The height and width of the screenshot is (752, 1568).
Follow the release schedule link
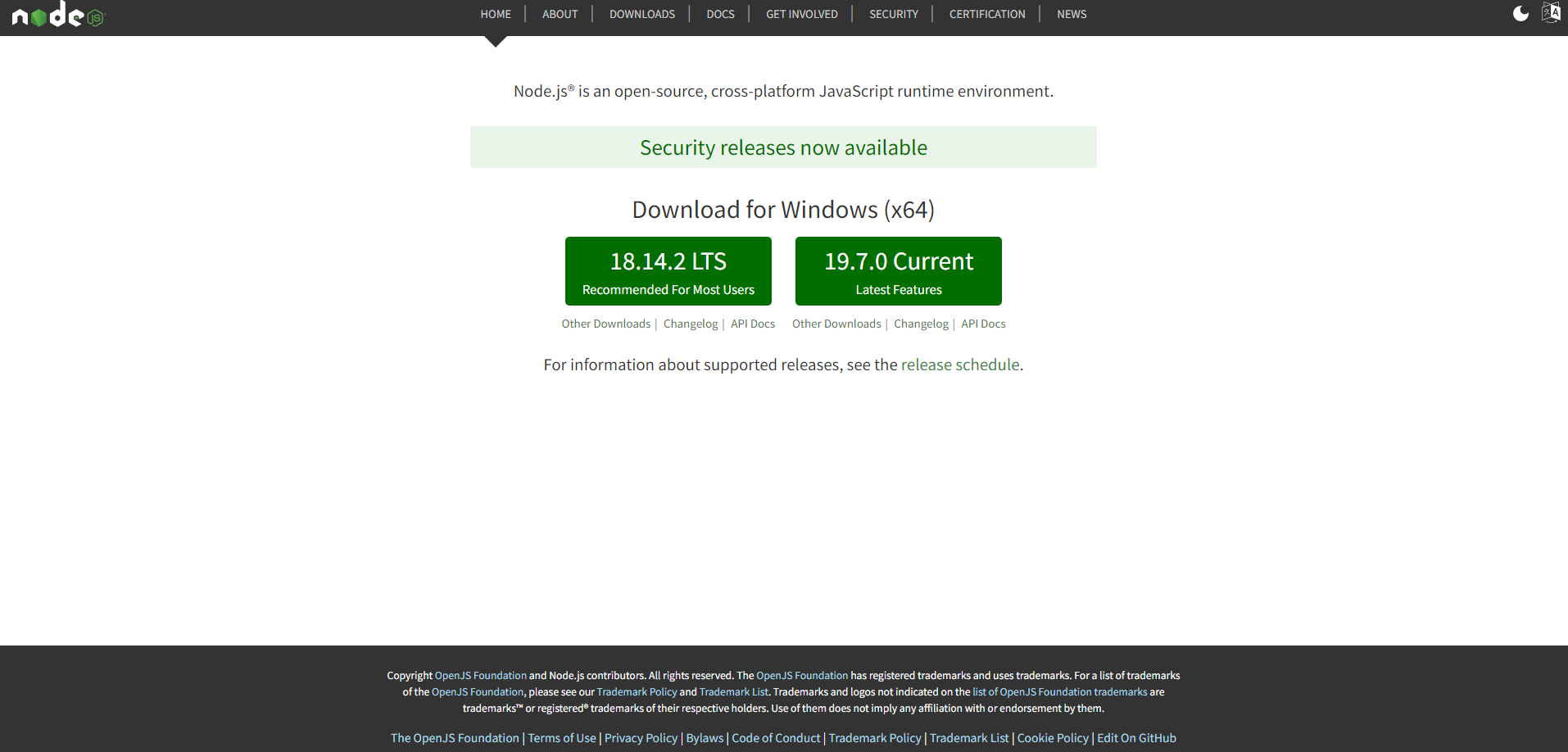tap(960, 365)
